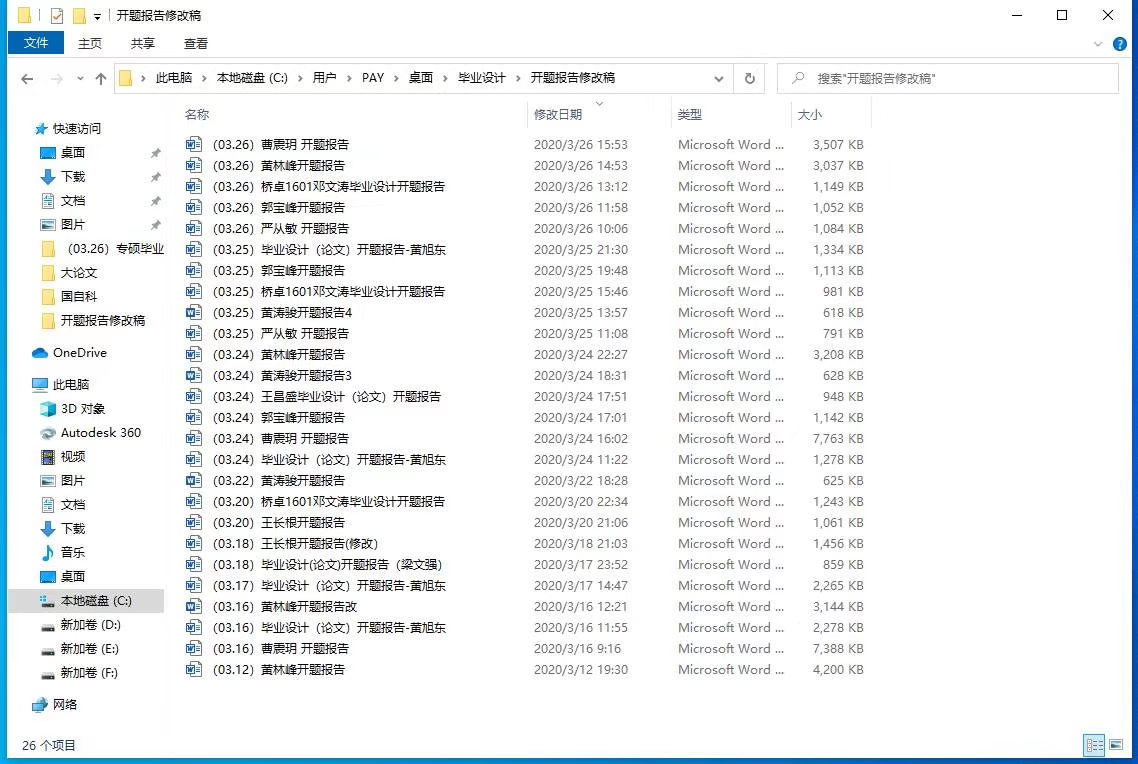Open the Help question mark icon
1138x764 pixels.
point(1120,43)
